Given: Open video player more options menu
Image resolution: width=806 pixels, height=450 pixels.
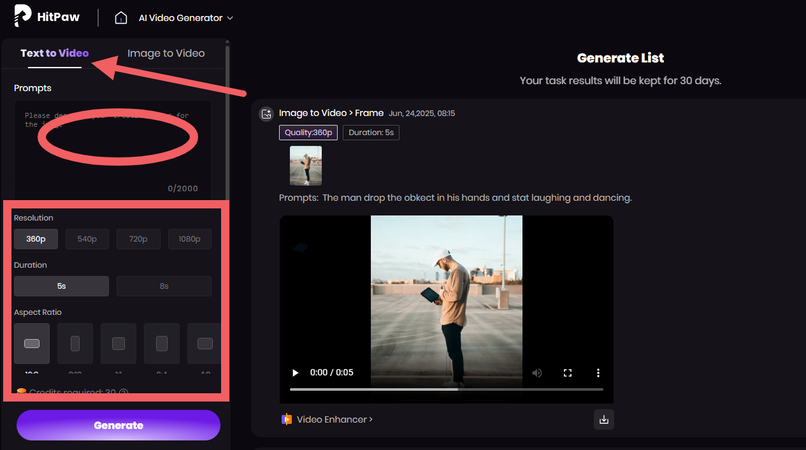Looking at the screenshot, I should [598, 373].
